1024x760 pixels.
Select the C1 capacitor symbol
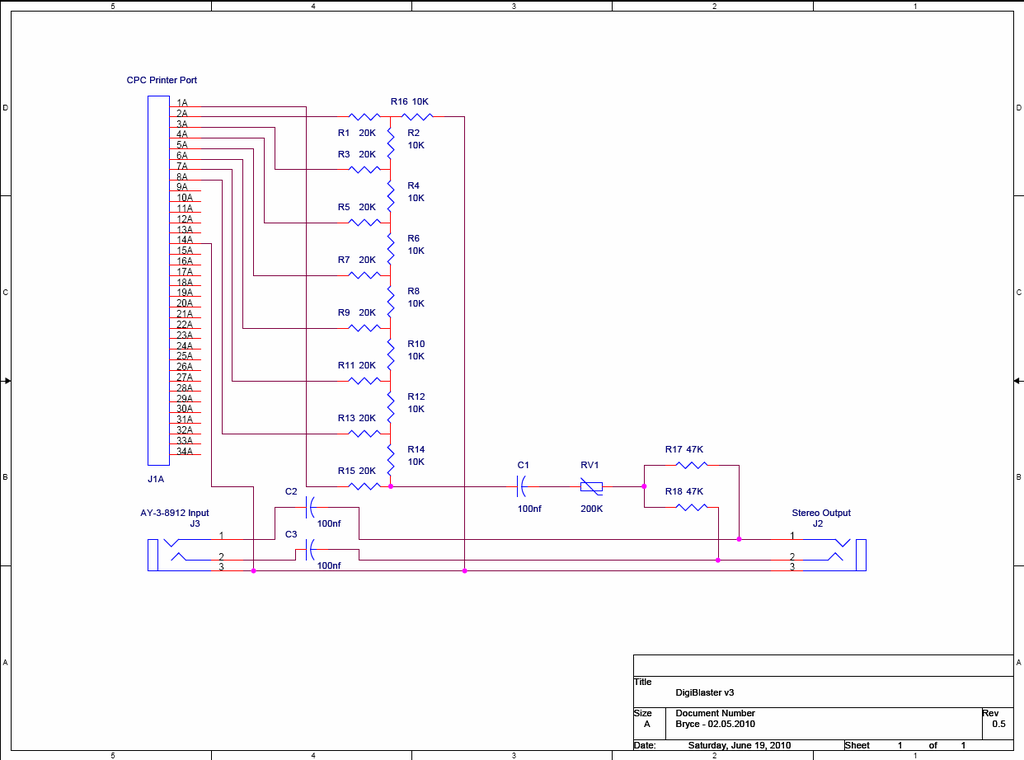[x=521, y=486]
